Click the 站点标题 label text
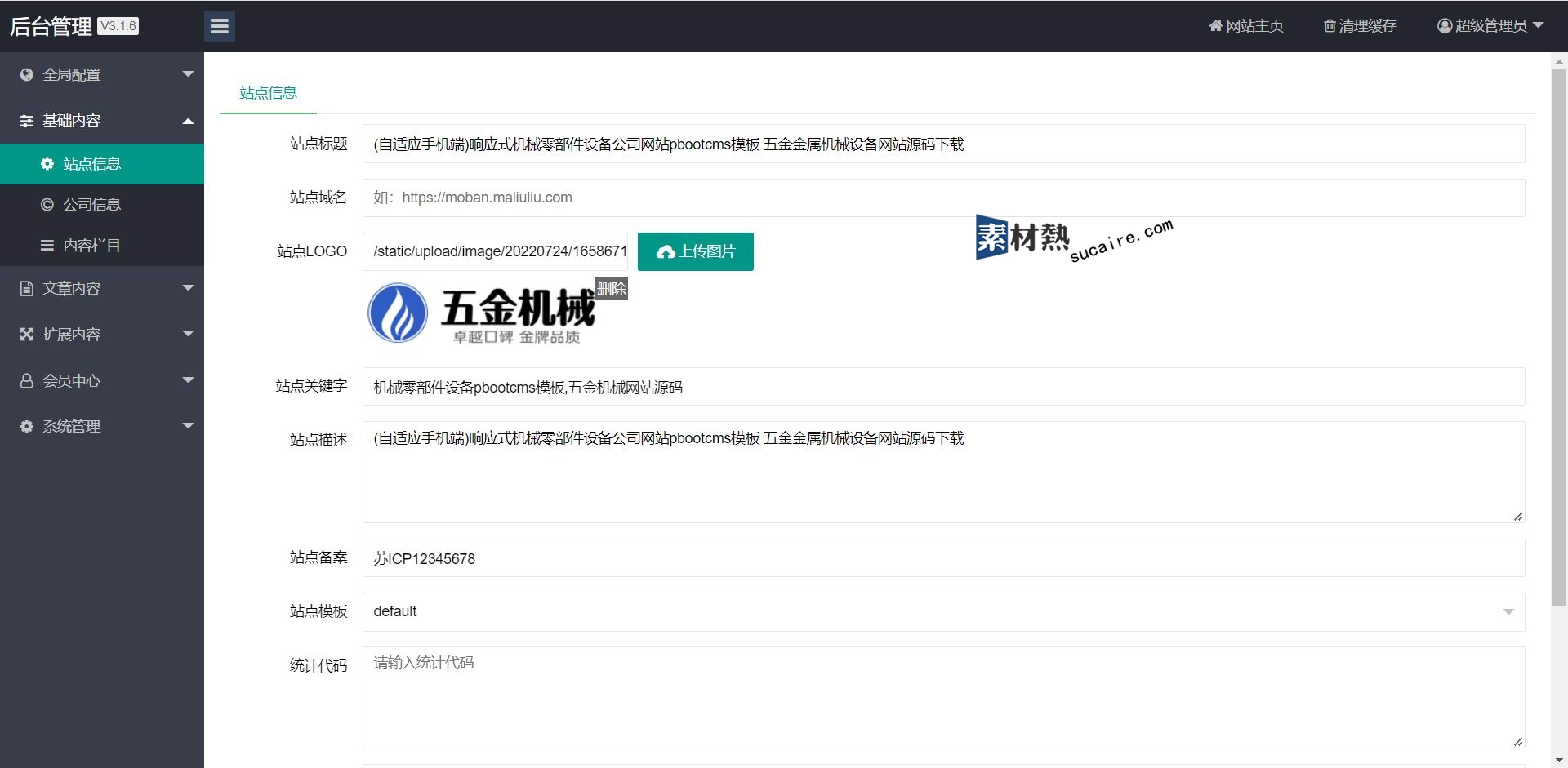This screenshot has width=1568, height=768. [318, 144]
